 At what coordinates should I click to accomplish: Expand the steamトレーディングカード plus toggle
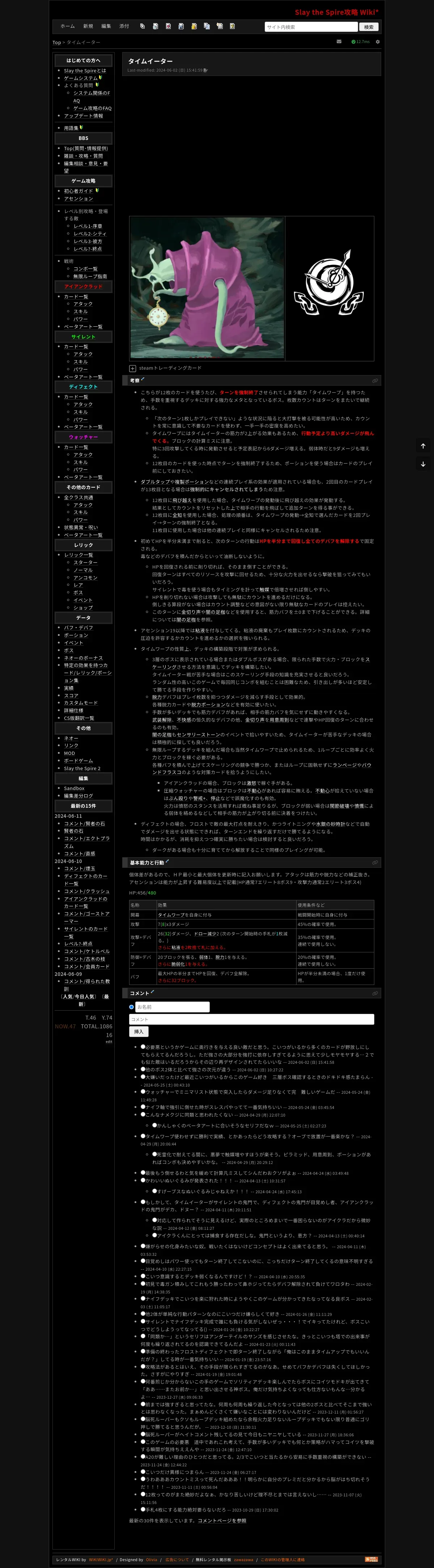(x=133, y=368)
